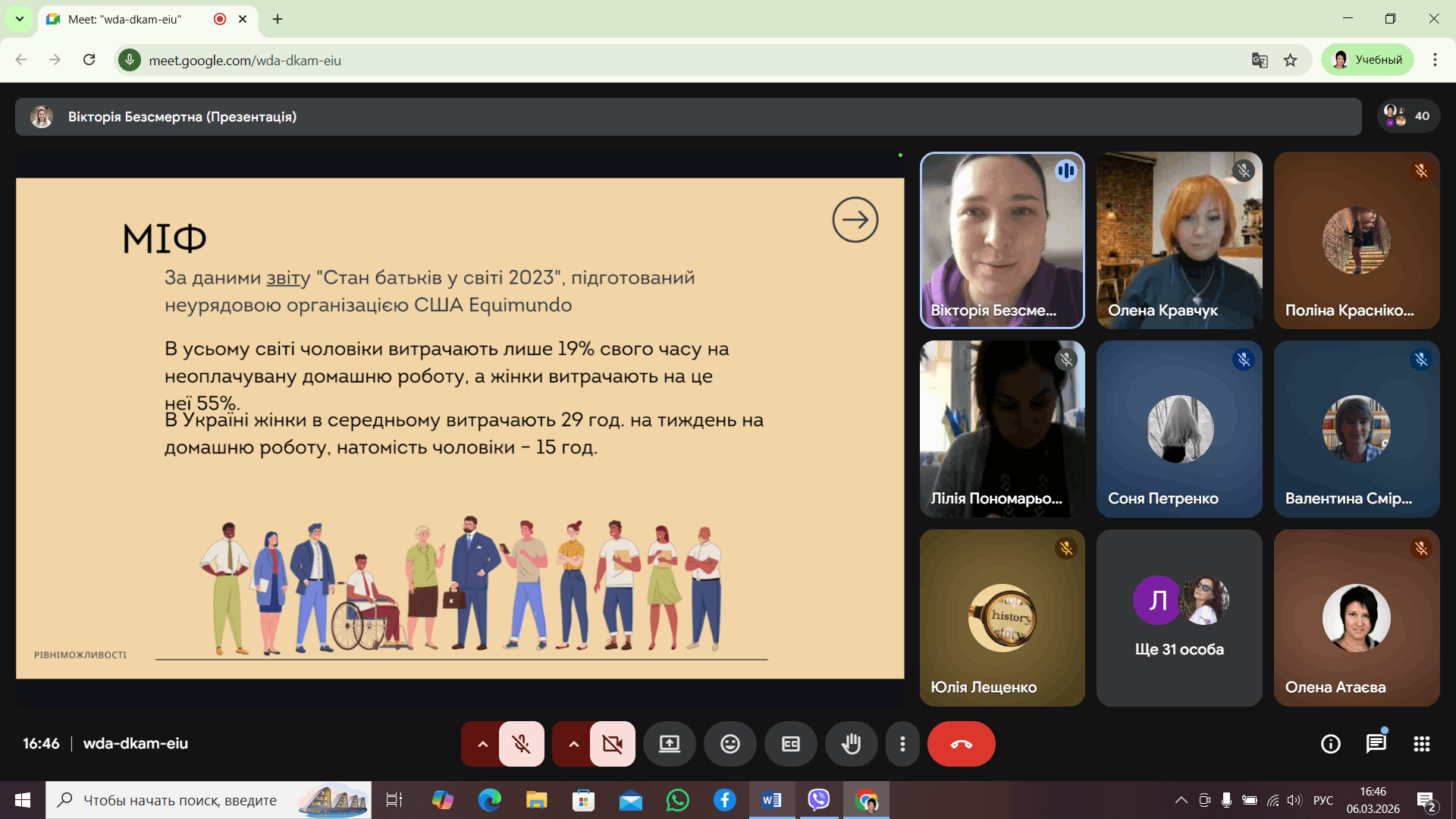
Task: Open participants list showing 40
Action: pos(1408,116)
